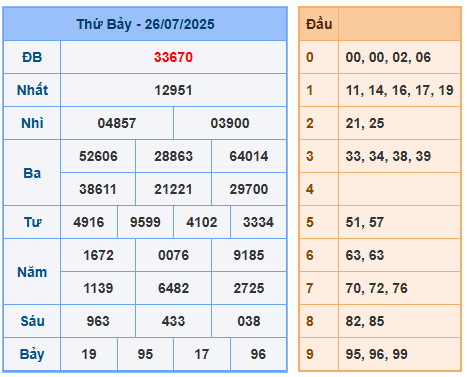The height and width of the screenshot is (377, 467).
Task: Select seventh prize number 96
Action: (x=258, y=354)
